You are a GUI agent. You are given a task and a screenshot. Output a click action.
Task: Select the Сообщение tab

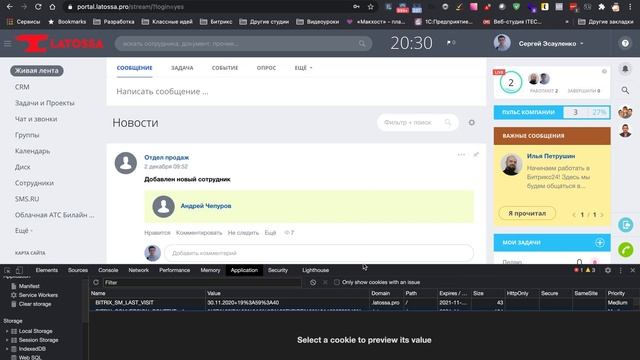click(x=134, y=68)
